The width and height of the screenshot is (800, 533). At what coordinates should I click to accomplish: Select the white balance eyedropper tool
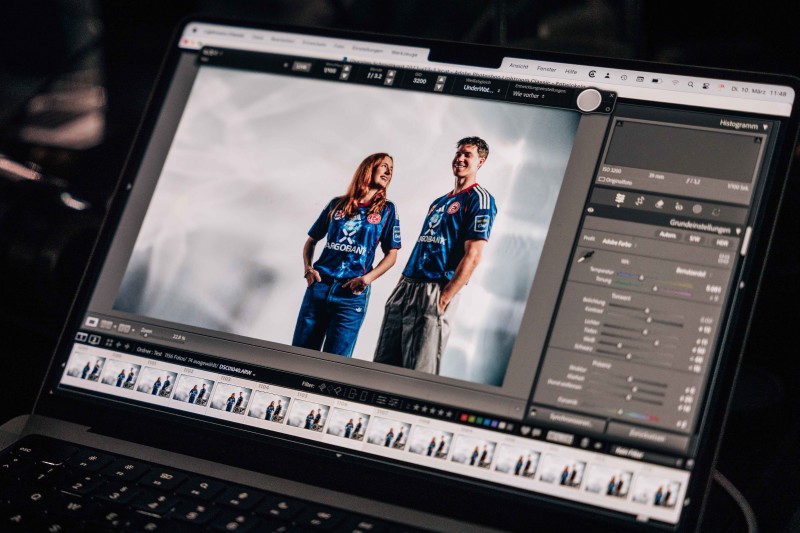(x=587, y=255)
